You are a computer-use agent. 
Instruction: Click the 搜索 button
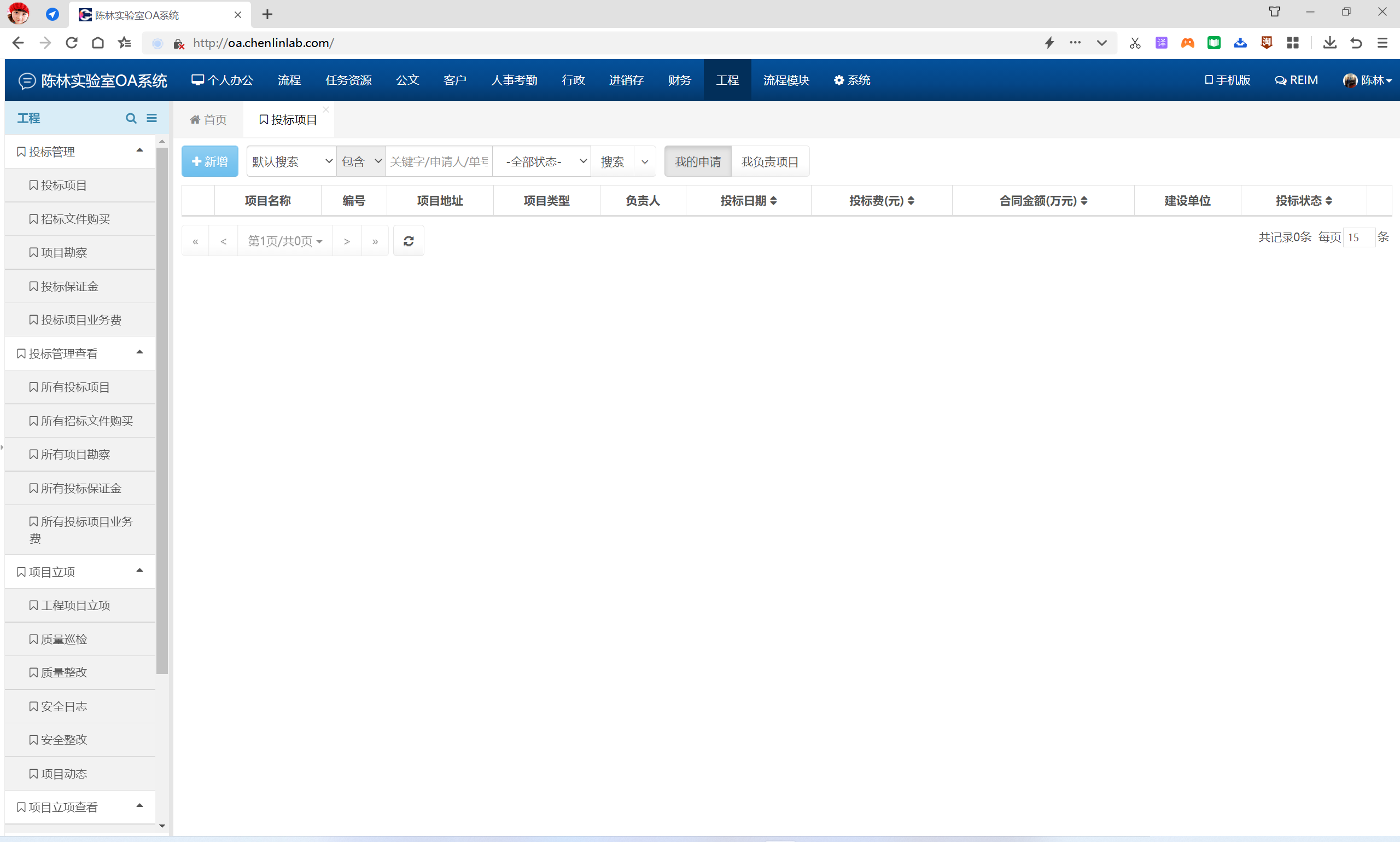[612, 162]
